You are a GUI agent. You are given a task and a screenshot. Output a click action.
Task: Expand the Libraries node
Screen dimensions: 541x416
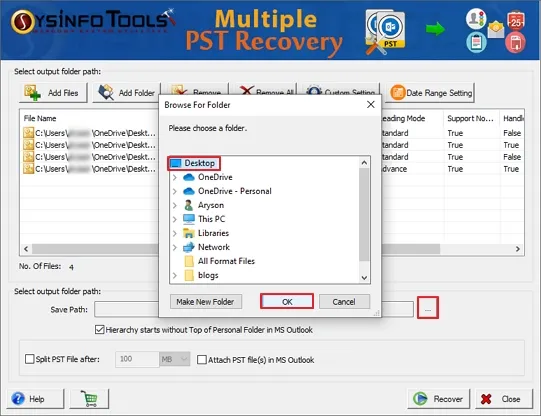[175, 233]
